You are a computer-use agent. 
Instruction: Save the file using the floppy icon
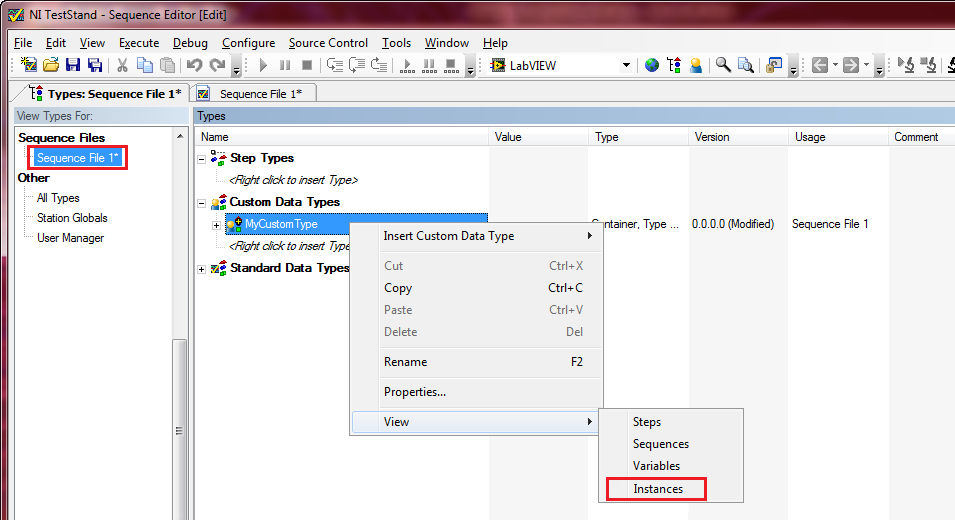(x=73, y=65)
